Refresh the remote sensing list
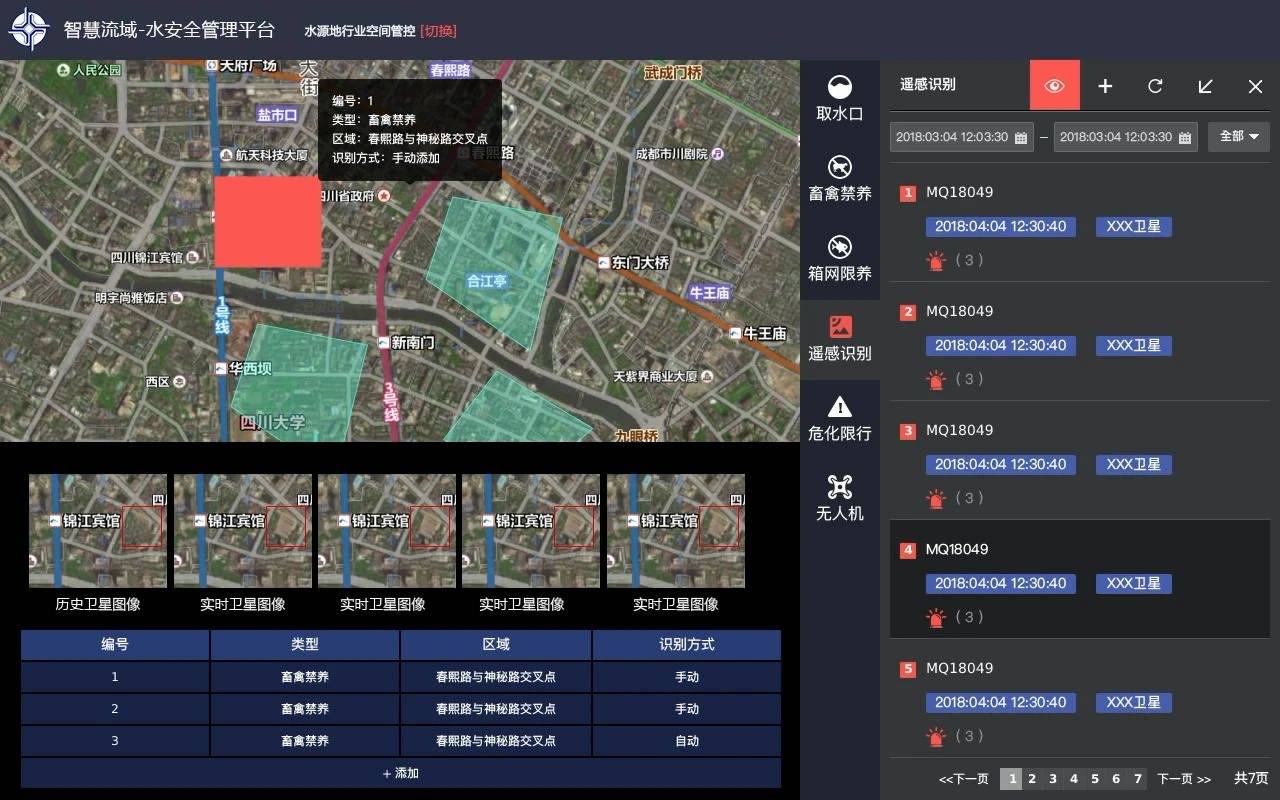The image size is (1280, 800). click(1155, 86)
